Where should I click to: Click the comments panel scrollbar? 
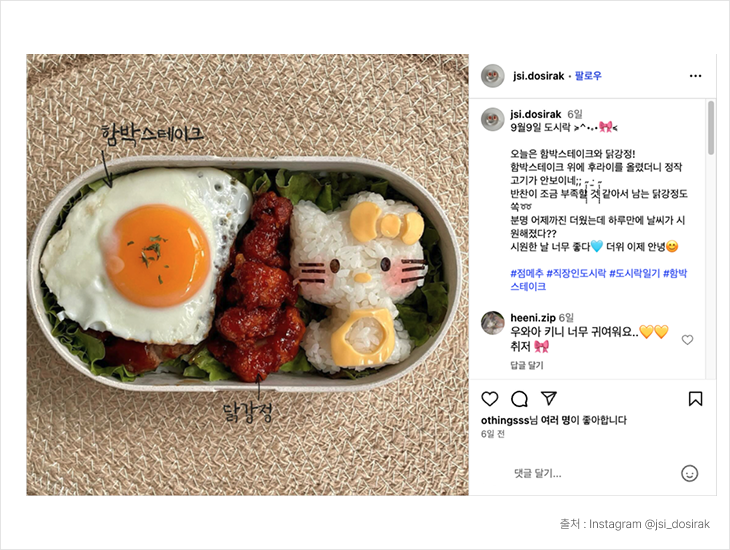point(710,128)
